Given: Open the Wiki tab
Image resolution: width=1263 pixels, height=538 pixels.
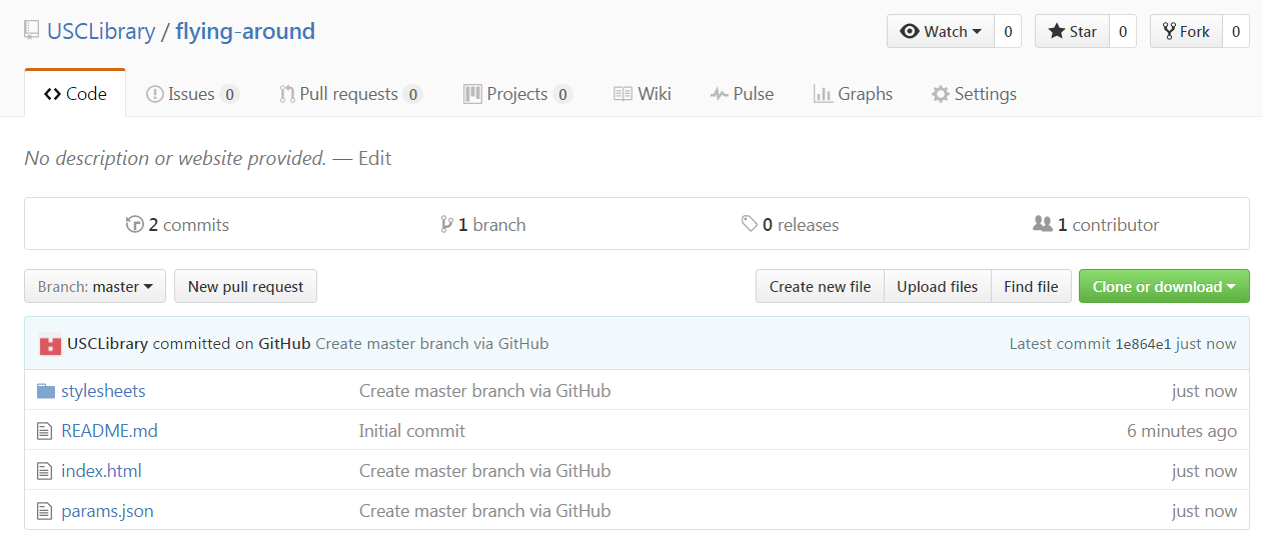Looking at the screenshot, I should [x=642, y=94].
